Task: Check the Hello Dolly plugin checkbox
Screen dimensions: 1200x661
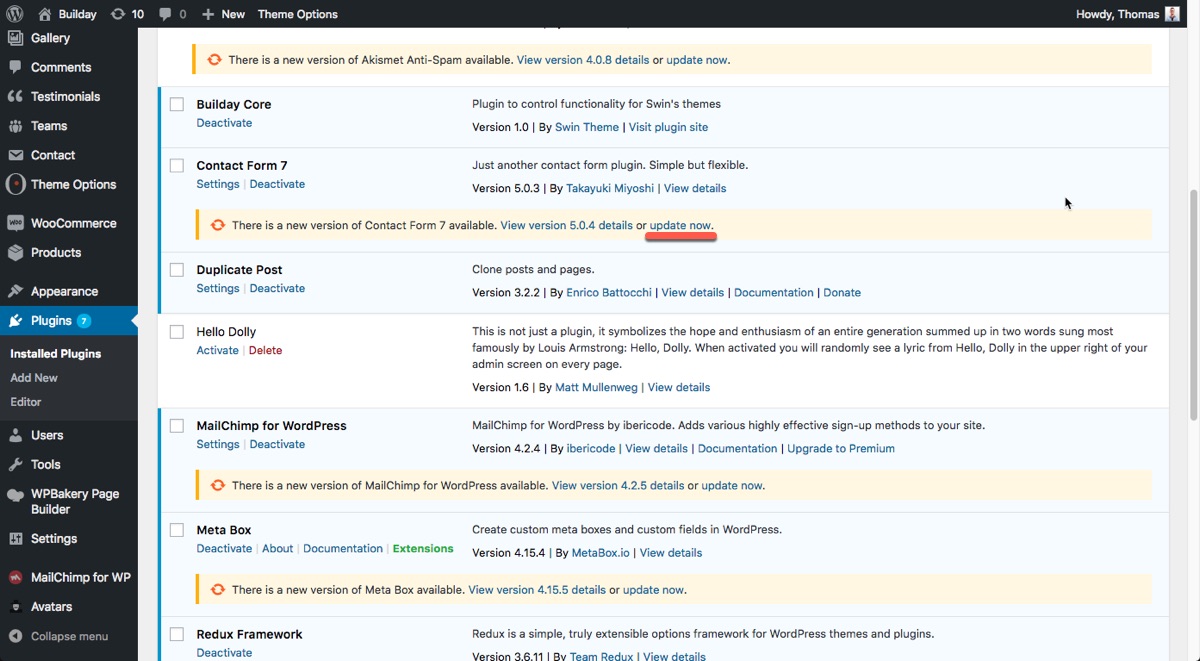Action: [x=177, y=332]
